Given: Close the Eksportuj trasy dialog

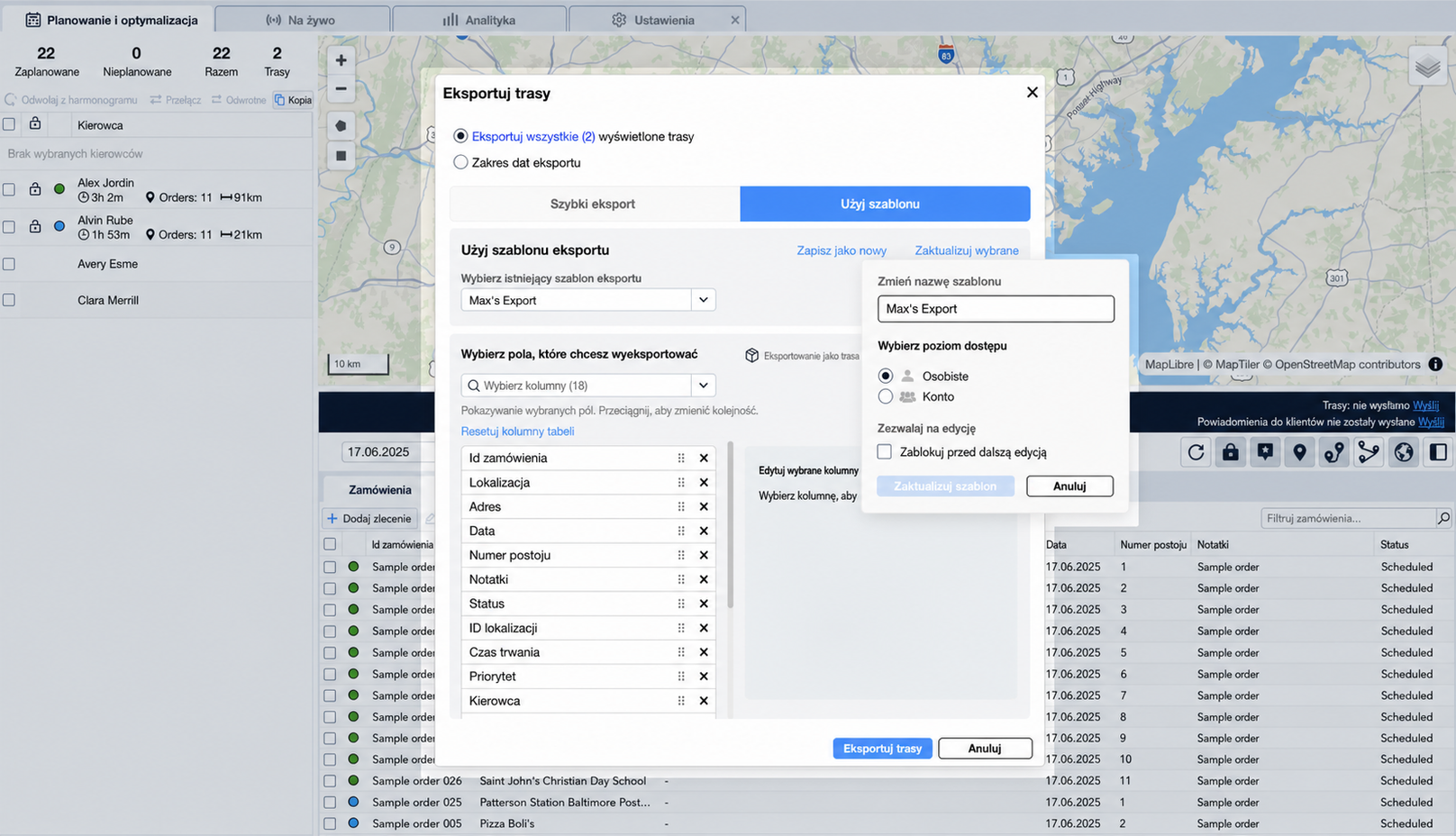Looking at the screenshot, I should tap(1033, 92).
